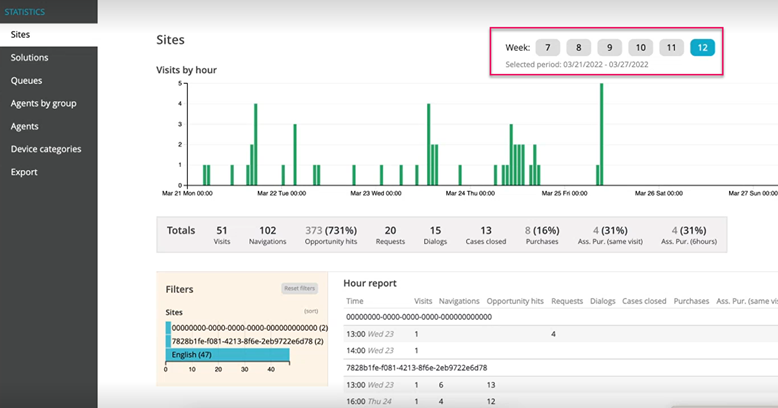Open Agents by group section

click(x=43, y=103)
